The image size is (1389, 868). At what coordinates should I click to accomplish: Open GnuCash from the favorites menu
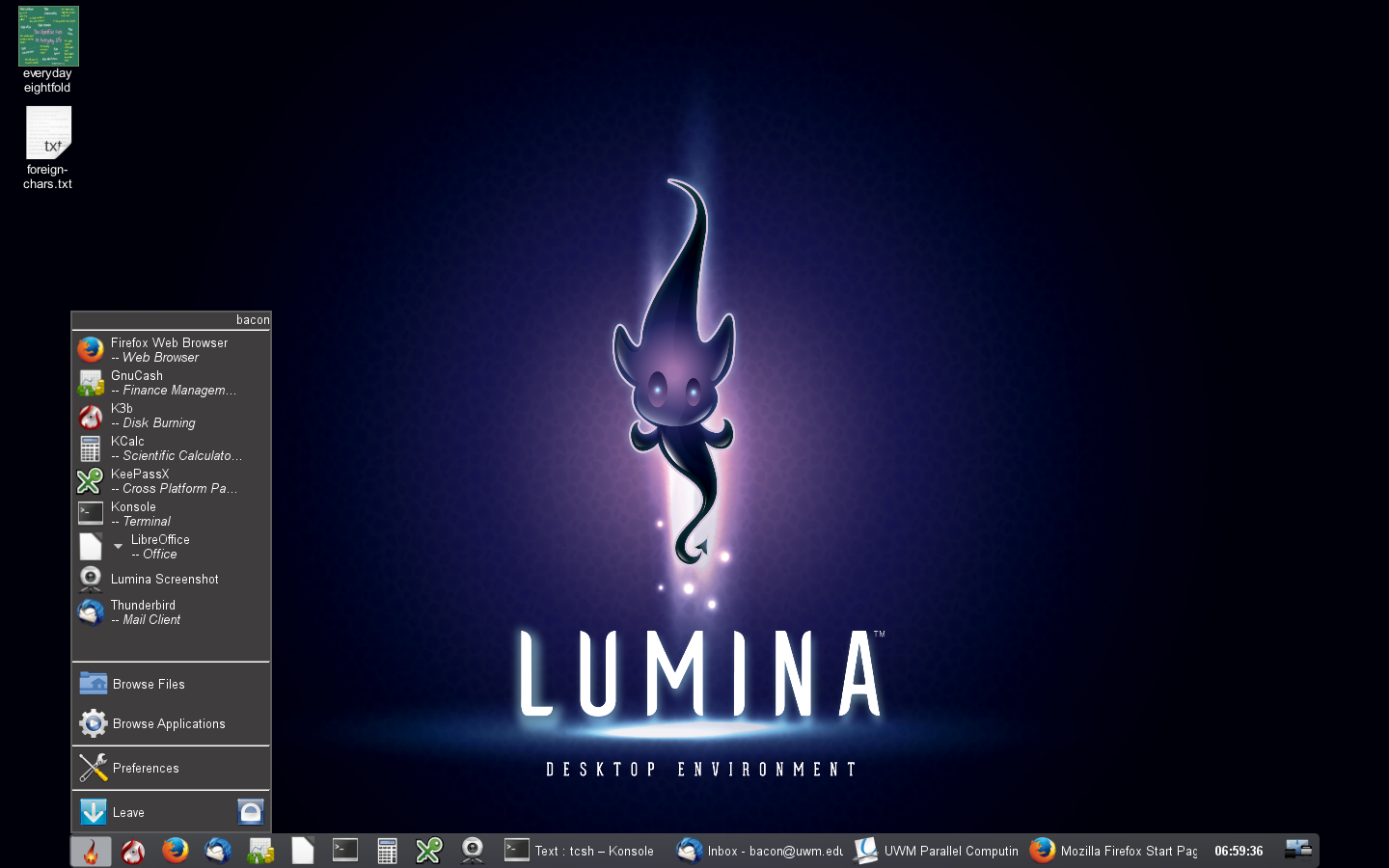pos(171,383)
